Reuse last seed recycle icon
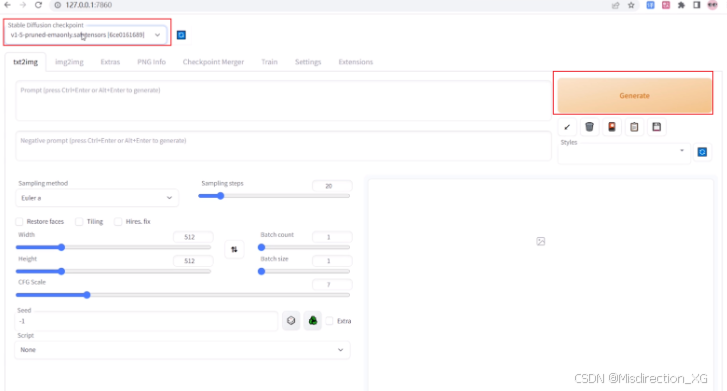This screenshot has width=727, height=391. point(313,320)
